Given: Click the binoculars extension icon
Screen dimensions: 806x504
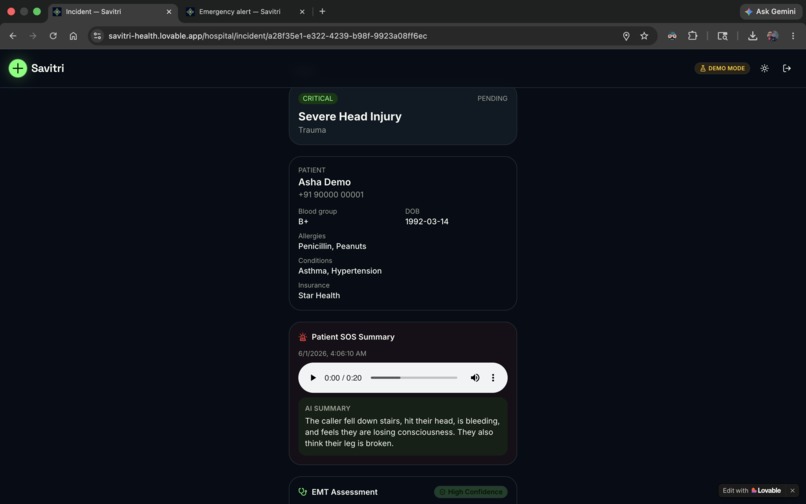Looking at the screenshot, I should coord(672,36).
